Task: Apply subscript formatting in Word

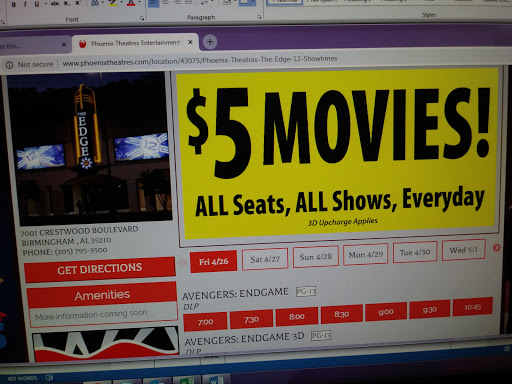Action: [x=66, y=3]
